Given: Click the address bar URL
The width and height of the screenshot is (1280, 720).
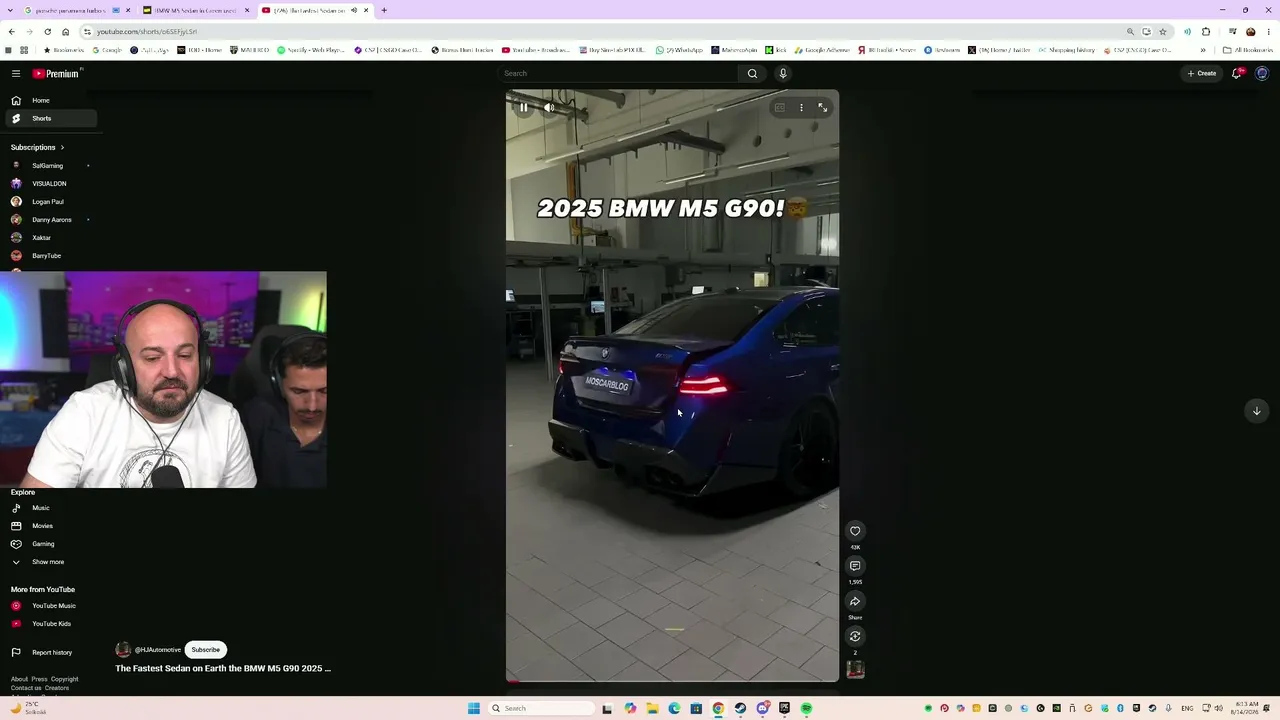Looking at the screenshot, I should coord(147,32).
